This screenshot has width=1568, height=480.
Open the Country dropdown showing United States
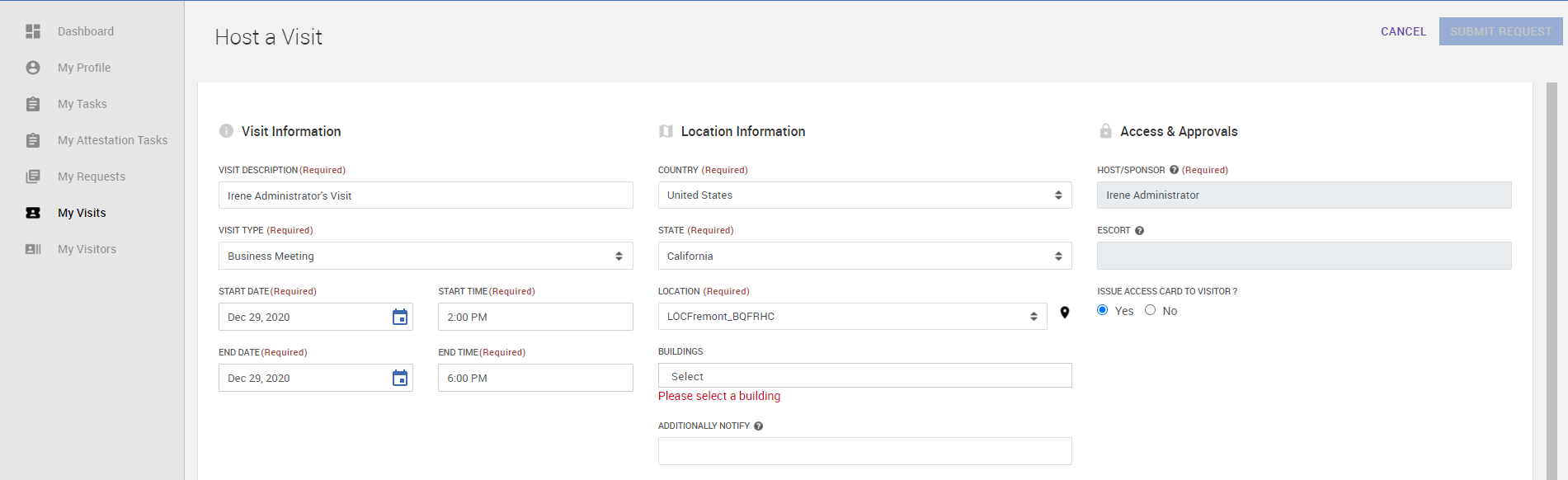pos(864,195)
